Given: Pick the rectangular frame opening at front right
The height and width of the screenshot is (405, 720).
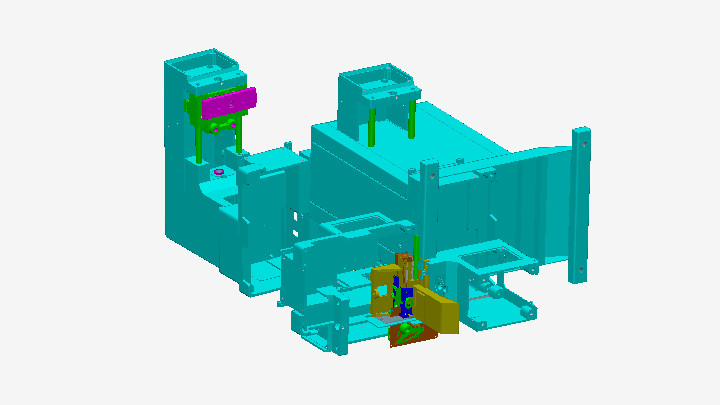Looking at the screenshot, I should [495, 259].
